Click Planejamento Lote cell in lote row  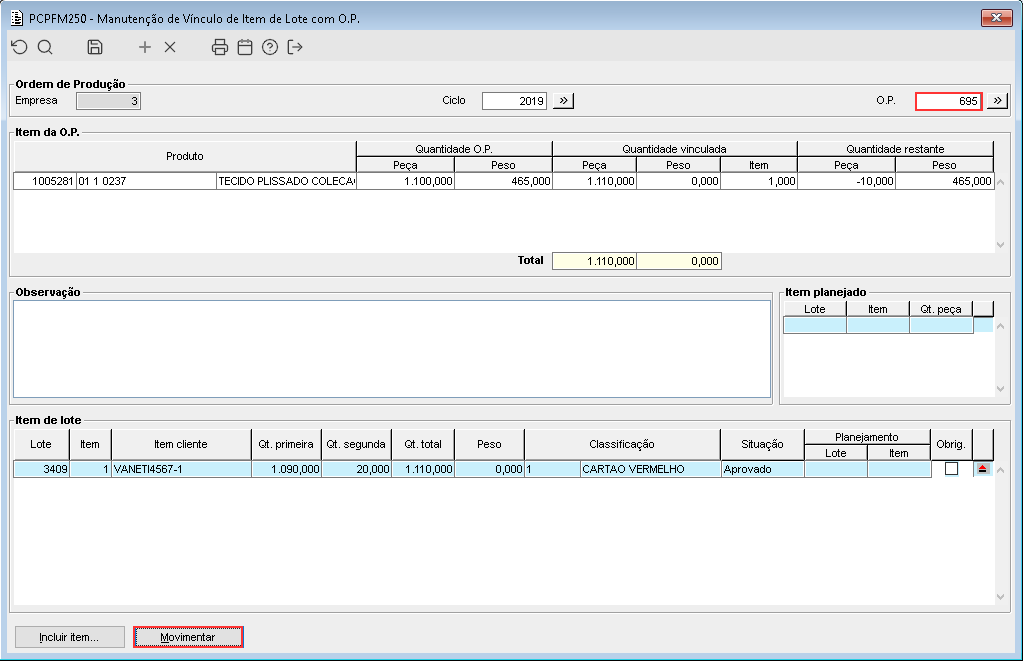(836, 469)
